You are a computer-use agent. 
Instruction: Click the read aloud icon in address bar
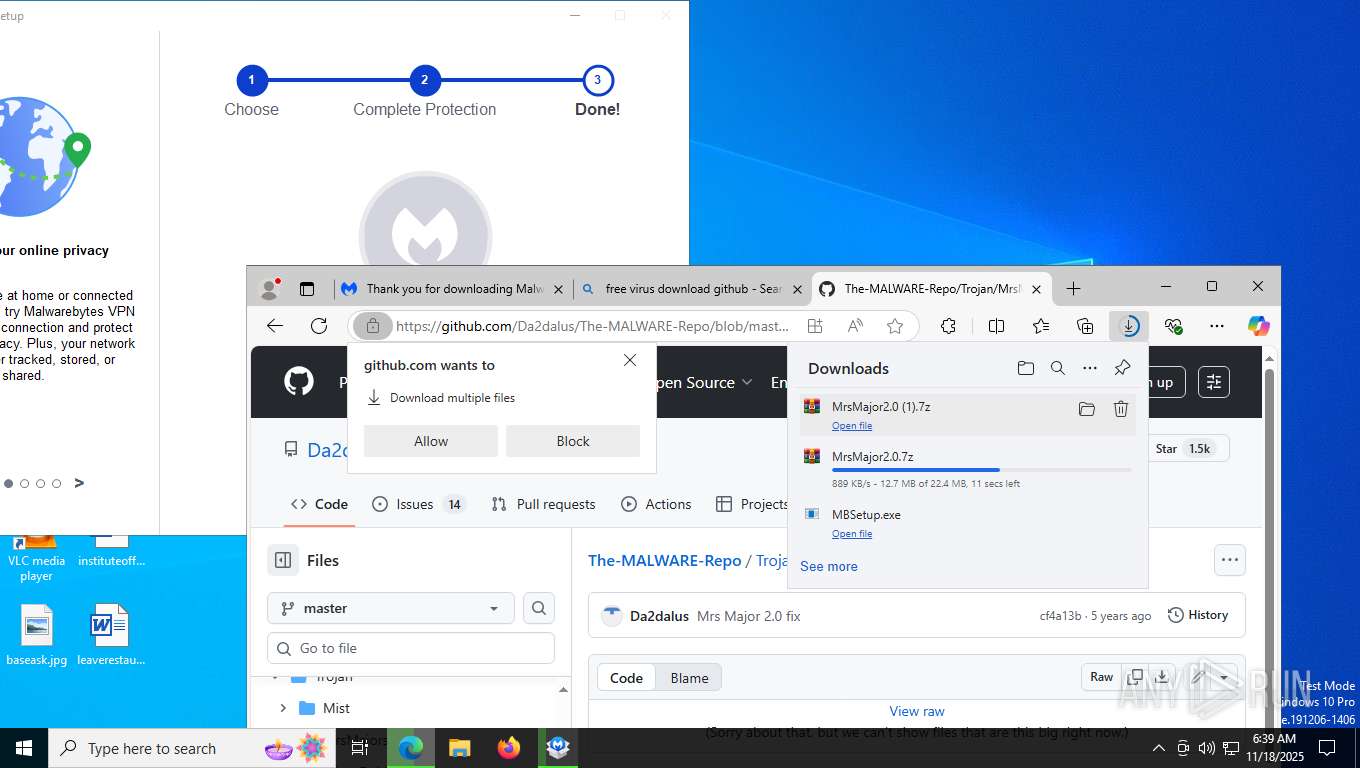pos(855,326)
